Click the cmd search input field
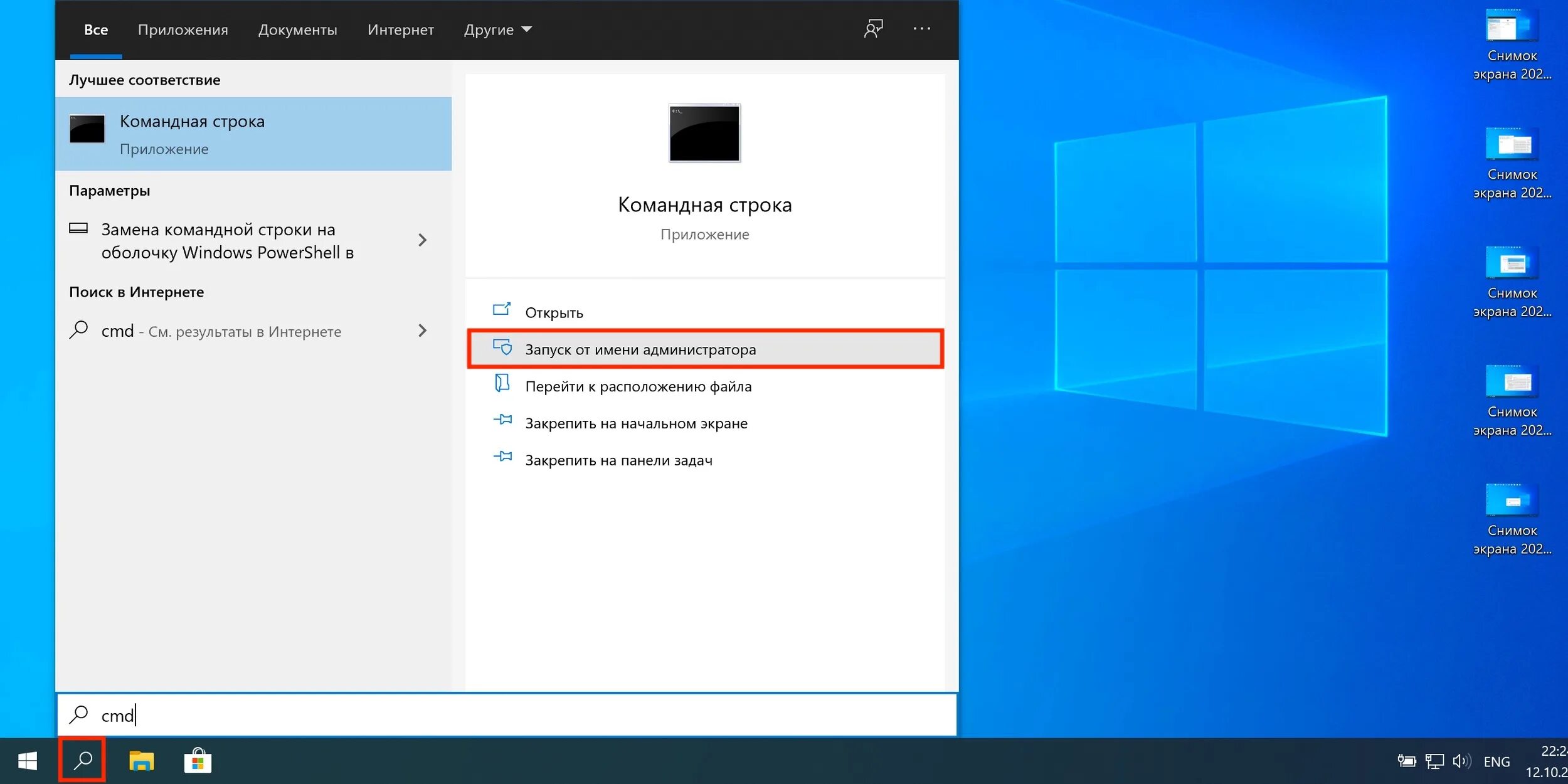Viewport: 1568px width, 784px height. (x=502, y=715)
